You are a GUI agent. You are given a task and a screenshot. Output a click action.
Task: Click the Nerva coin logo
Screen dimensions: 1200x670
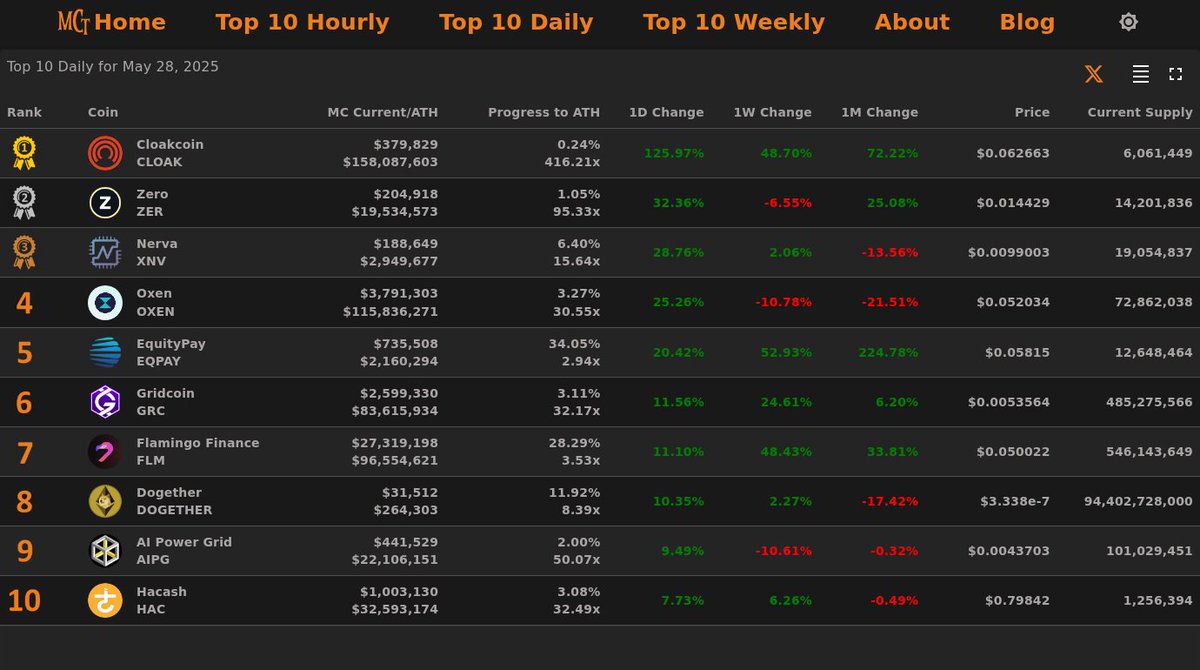click(105, 253)
